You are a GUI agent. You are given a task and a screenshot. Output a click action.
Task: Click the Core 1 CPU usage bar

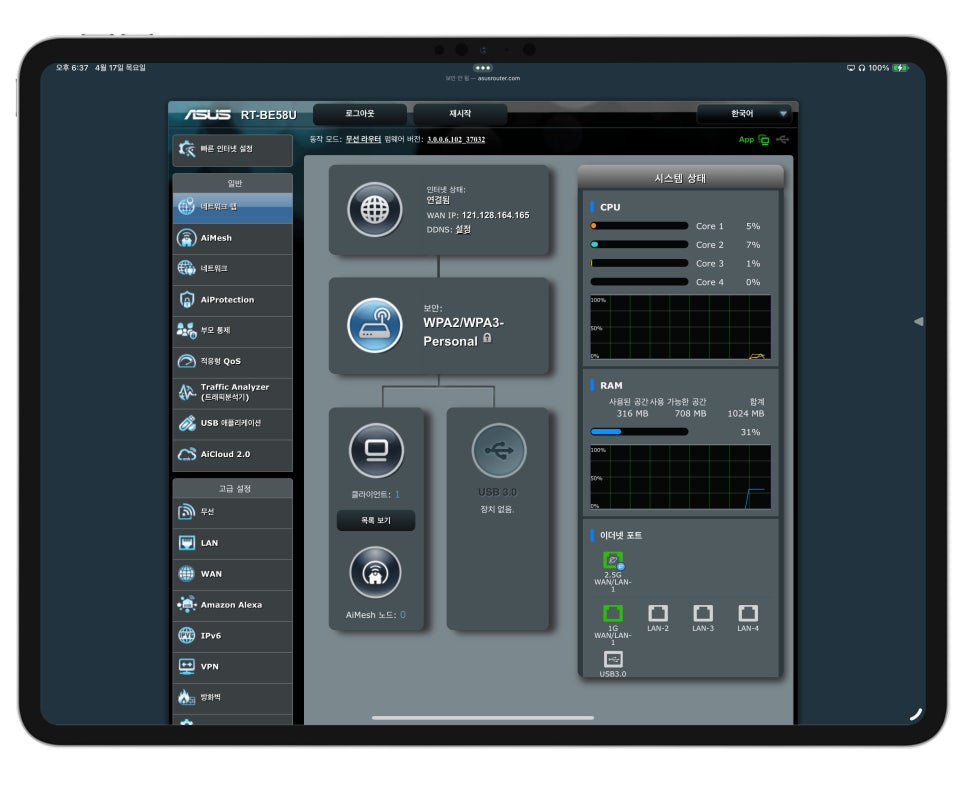pos(639,226)
